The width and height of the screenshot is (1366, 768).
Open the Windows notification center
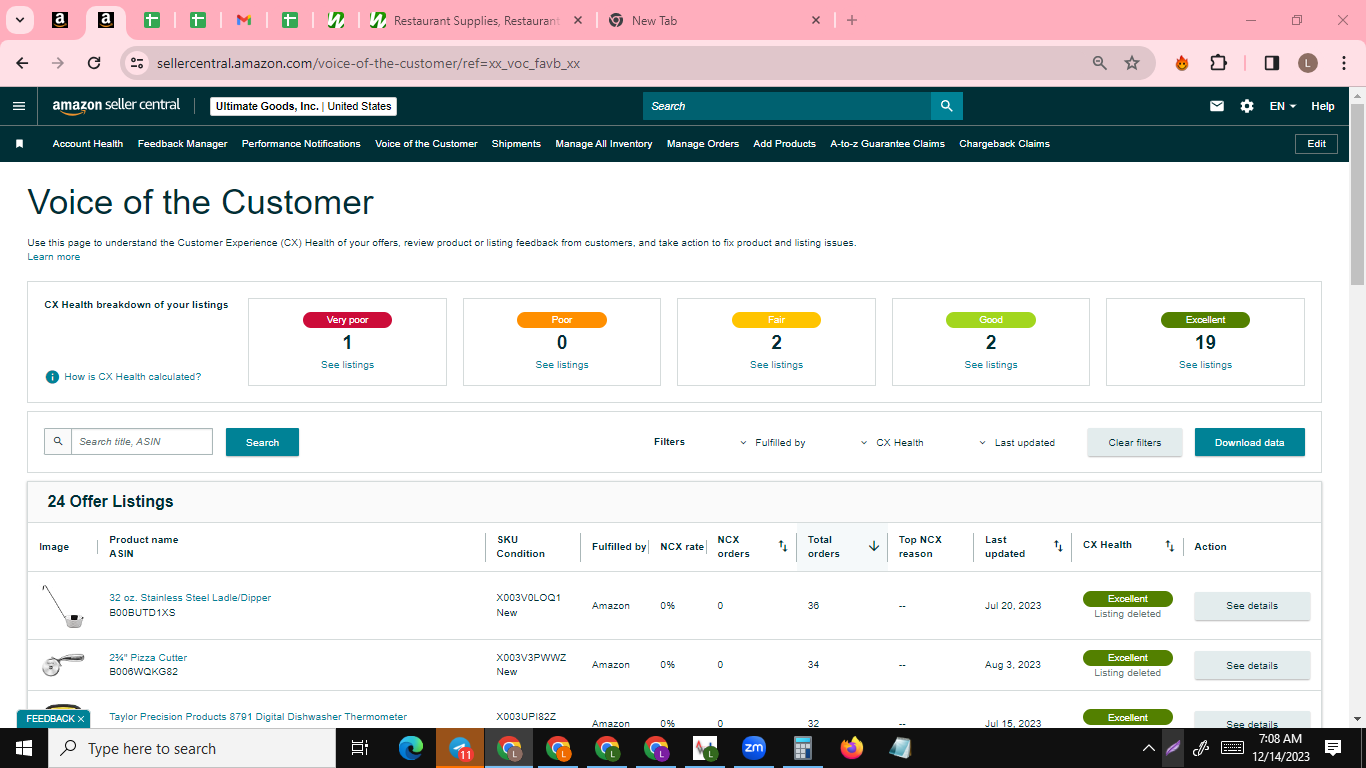click(1333, 748)
